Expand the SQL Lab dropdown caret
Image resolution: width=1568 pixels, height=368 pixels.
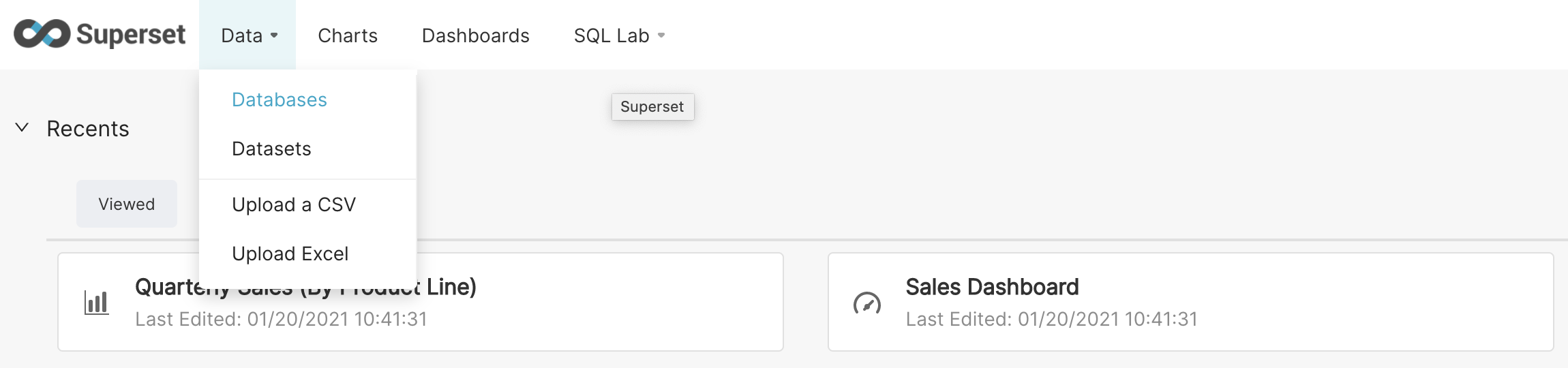tap(661, 35)
